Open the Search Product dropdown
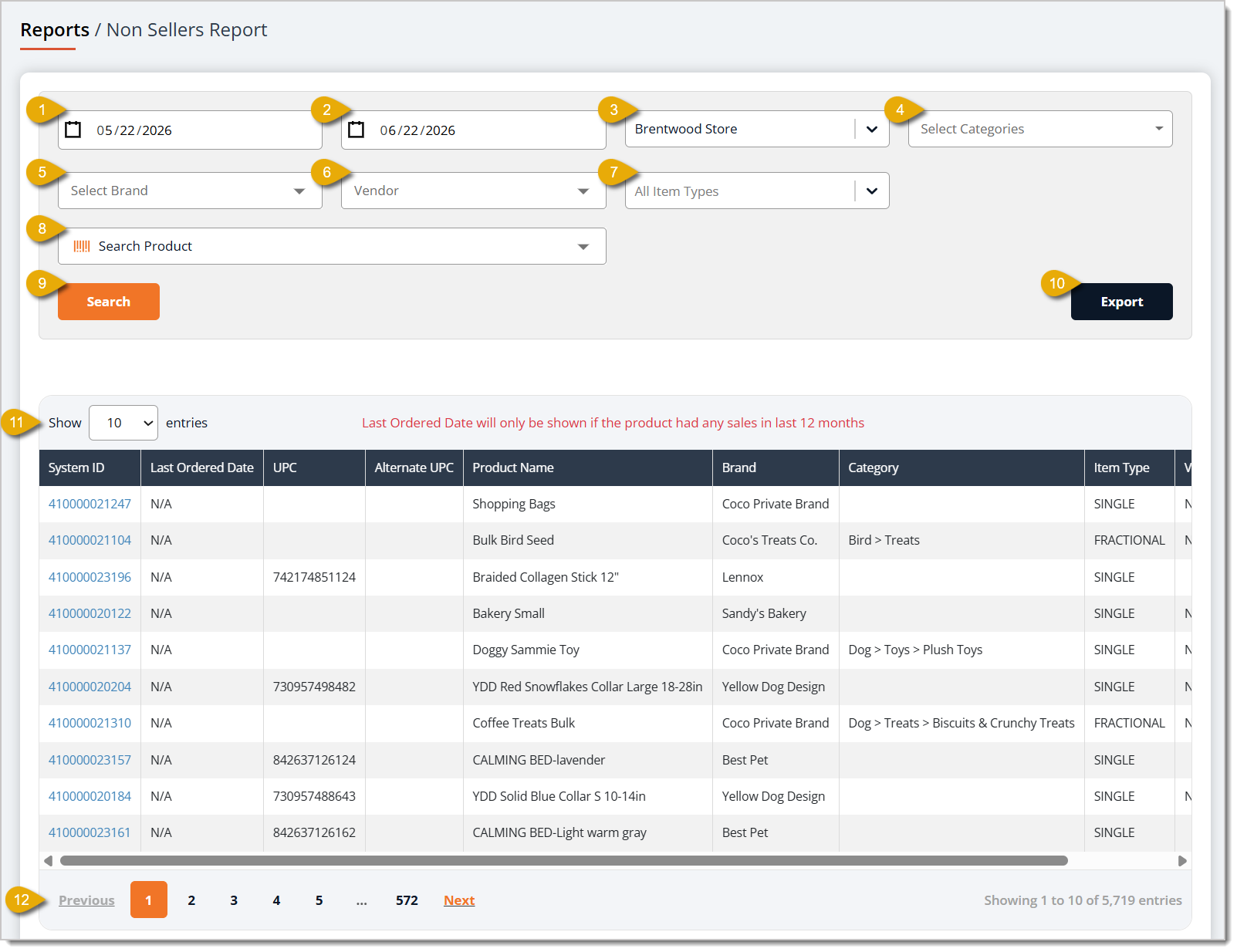 pos(332,246)
